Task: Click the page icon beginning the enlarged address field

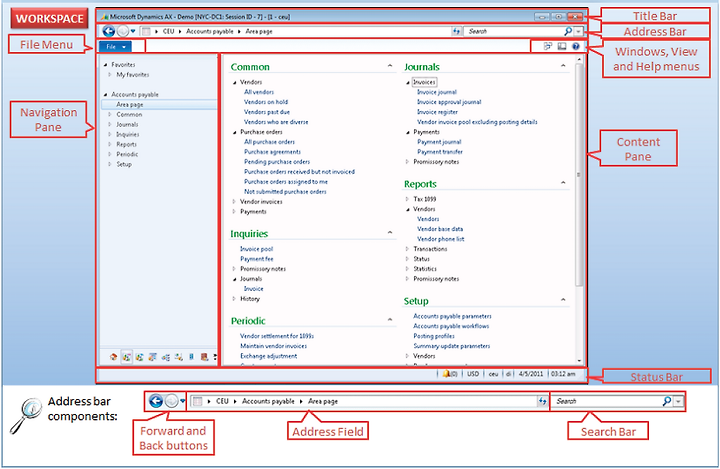Action: pos(197,401)
